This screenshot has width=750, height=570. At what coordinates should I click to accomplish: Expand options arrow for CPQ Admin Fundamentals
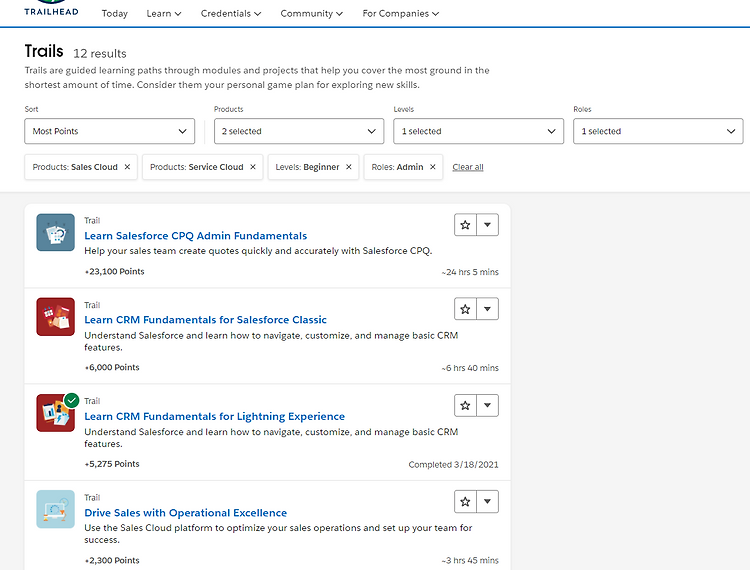(x=487, y=225)
